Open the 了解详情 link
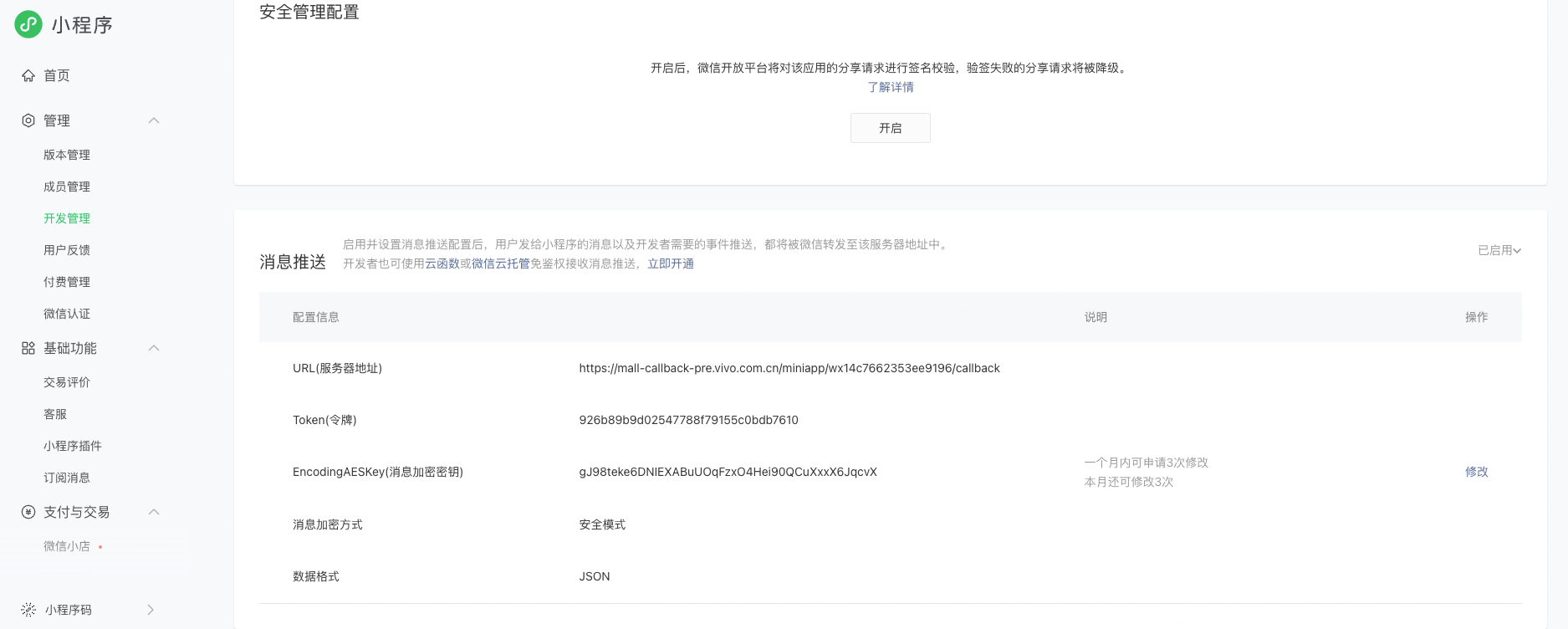This screenshot has height=629, width=1568. [891, 87]
